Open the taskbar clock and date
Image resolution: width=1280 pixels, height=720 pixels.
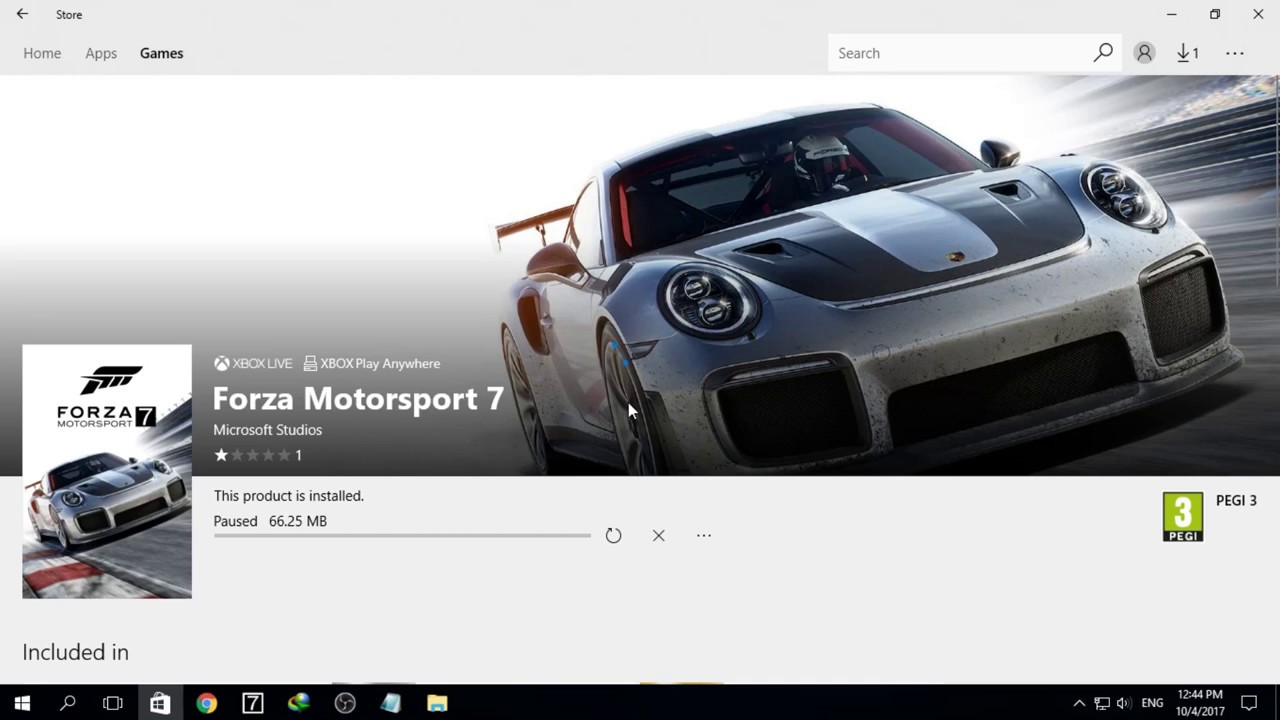[1200, 703]
